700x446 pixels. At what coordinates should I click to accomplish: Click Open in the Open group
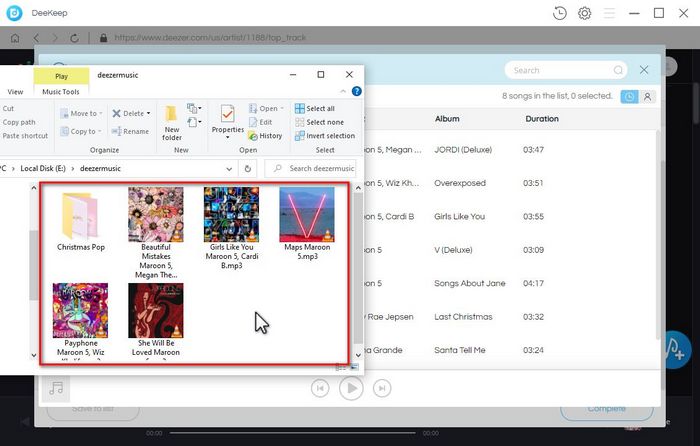pos(266,108)
